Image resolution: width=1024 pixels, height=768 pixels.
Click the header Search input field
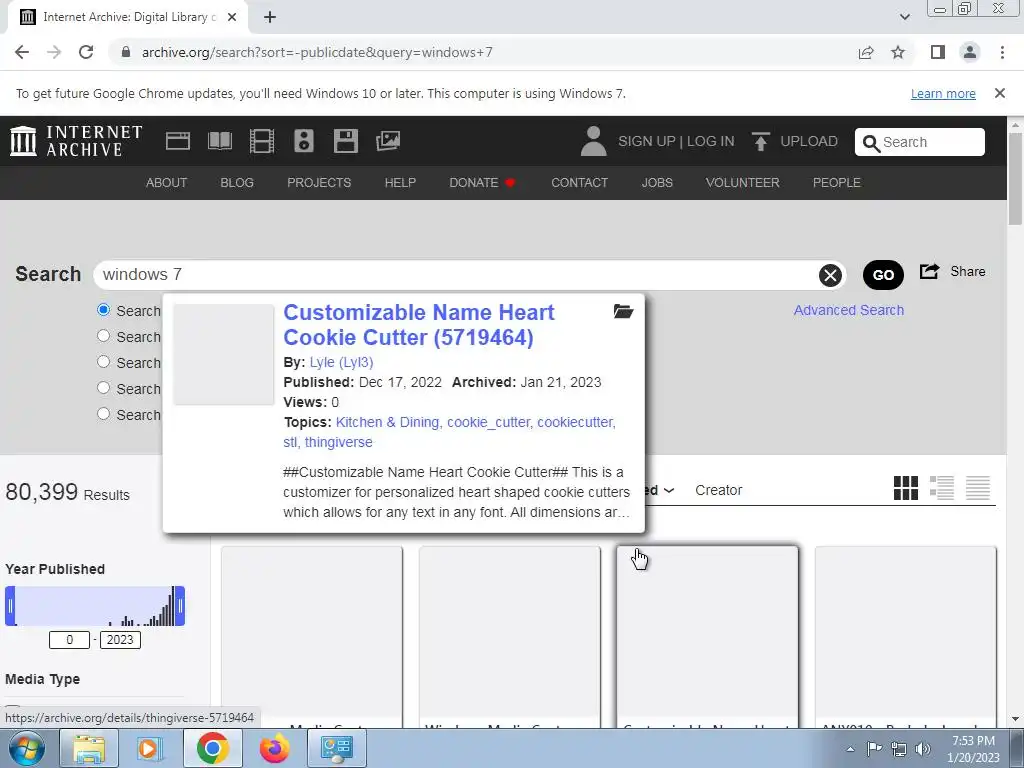tap(920, 142)
